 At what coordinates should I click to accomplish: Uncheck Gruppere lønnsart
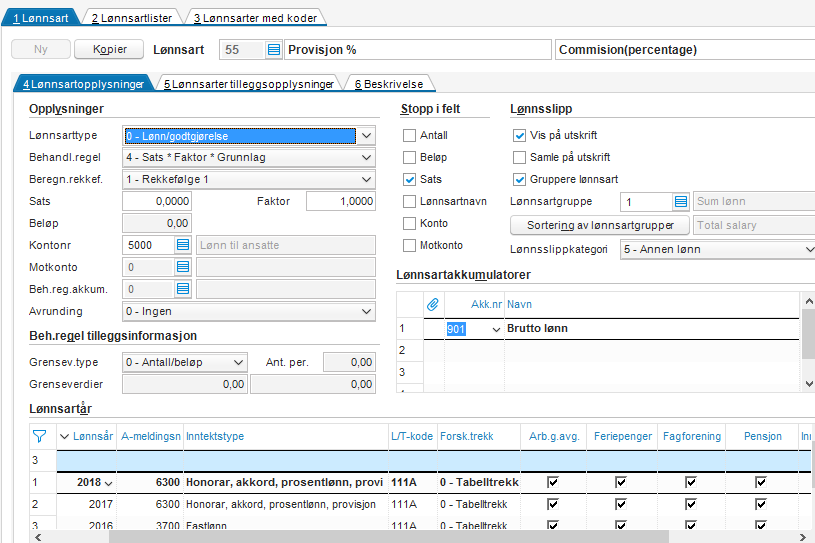point(519,180)
